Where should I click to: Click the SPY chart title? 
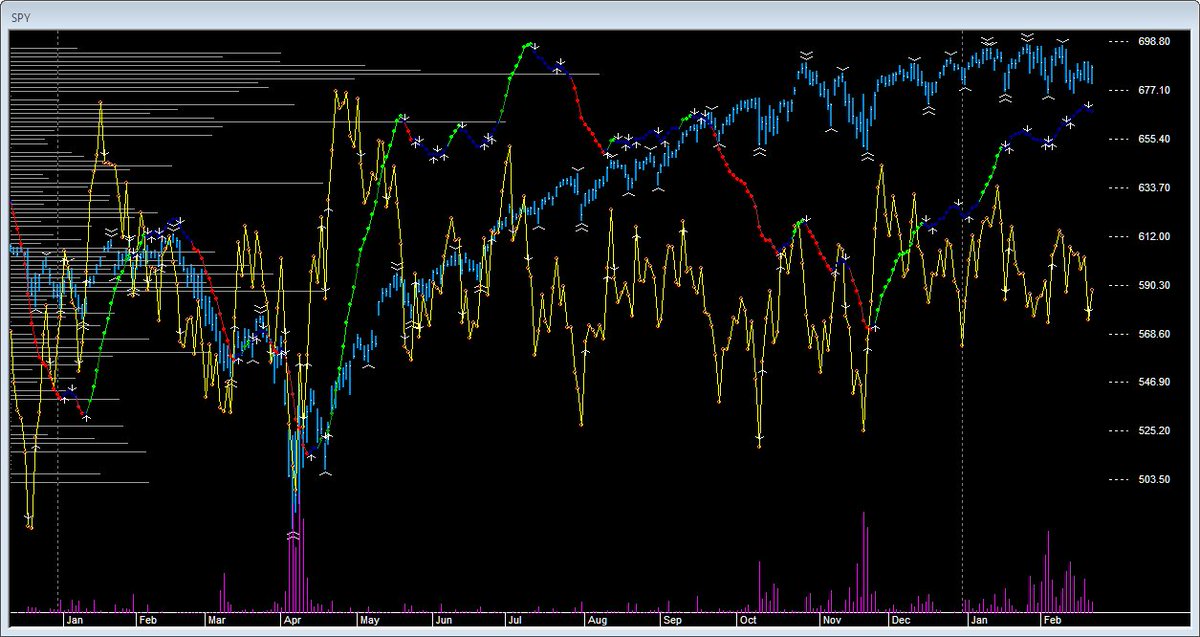(19, 18)
